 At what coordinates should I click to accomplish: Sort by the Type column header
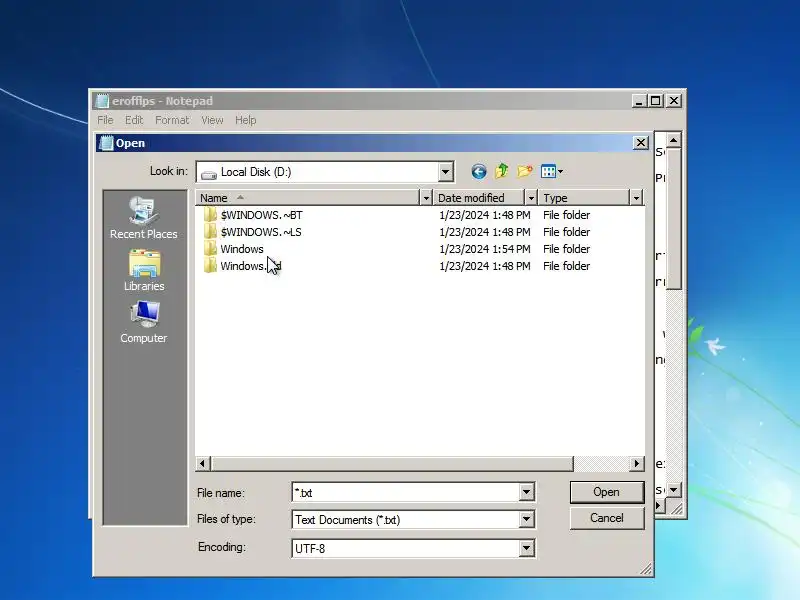point(584,198)
